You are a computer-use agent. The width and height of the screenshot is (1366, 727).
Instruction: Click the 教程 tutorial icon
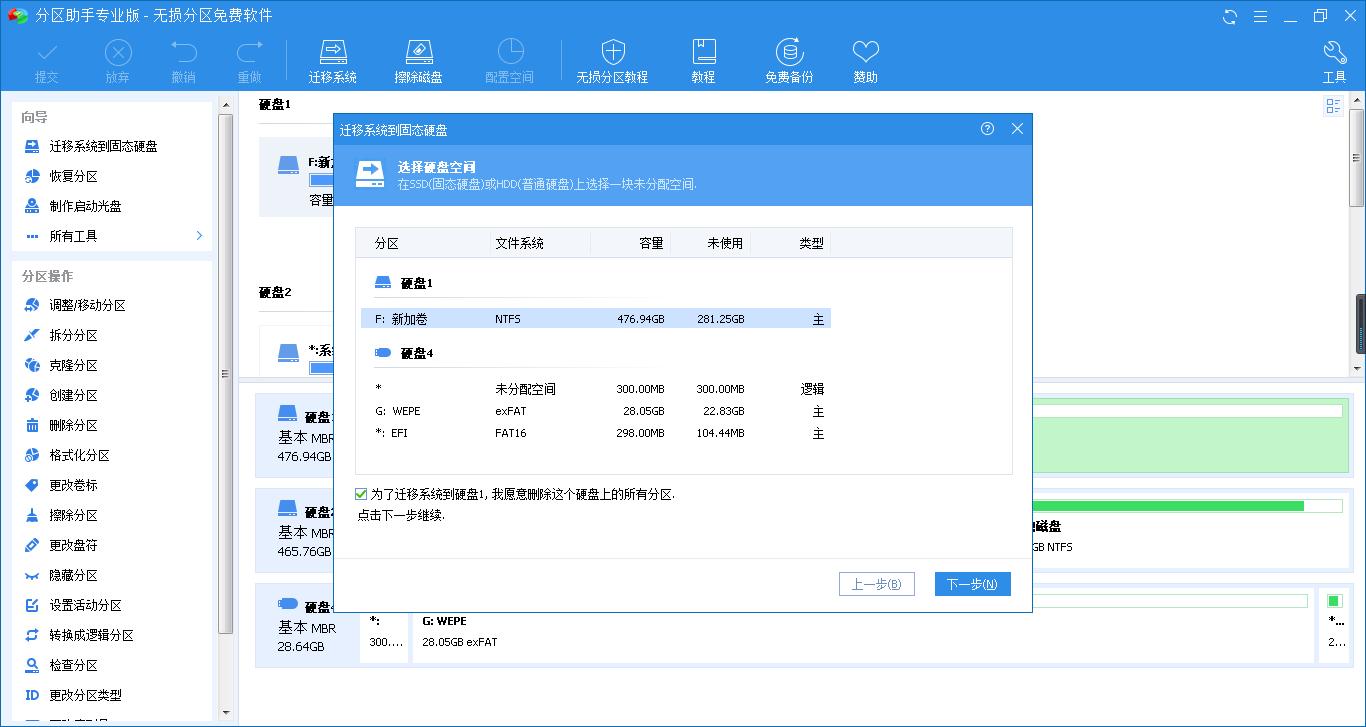703,58
